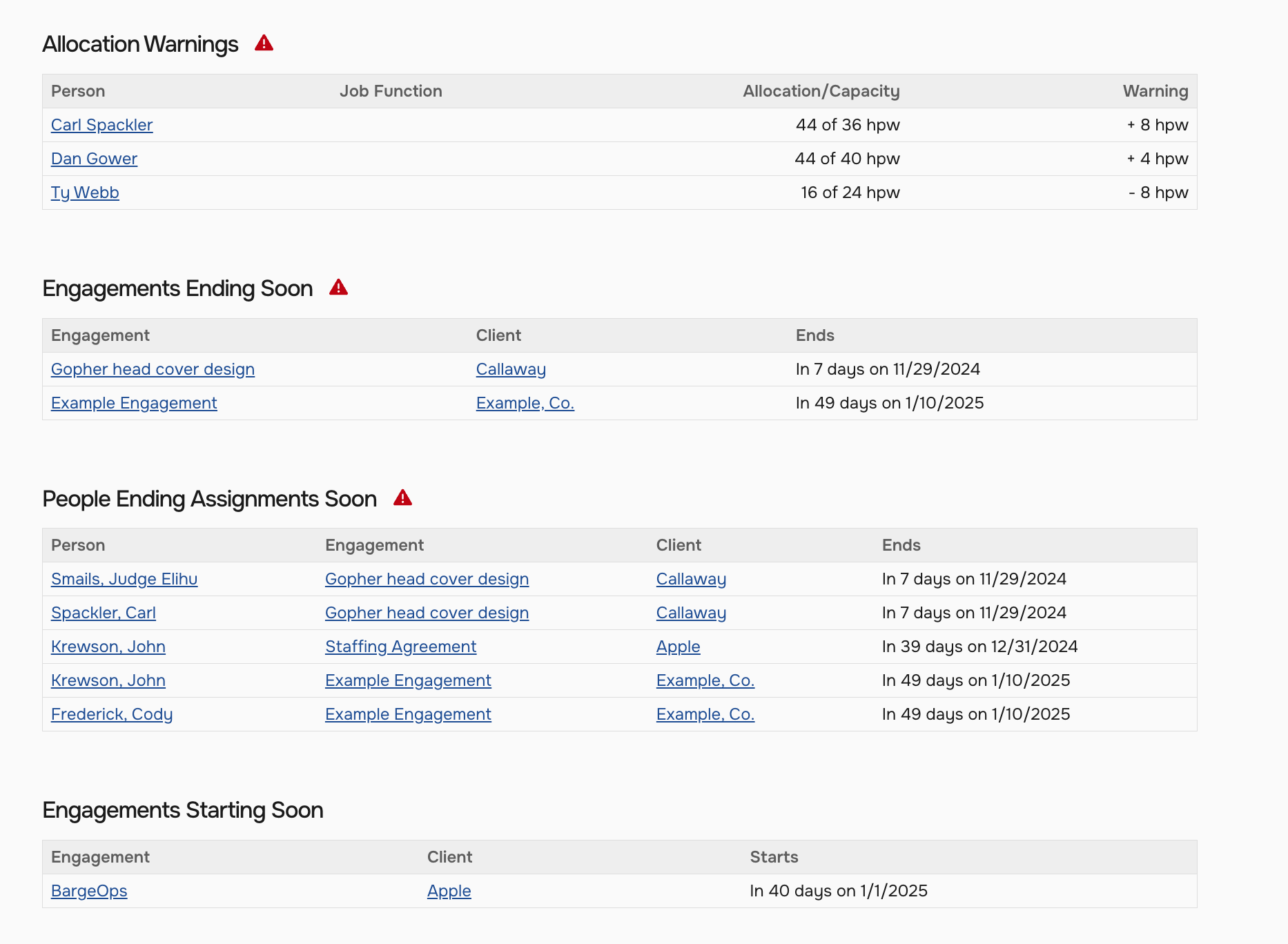Click the Job Function column header
This screenshot has width=1288, height=944.
[391, 91]
